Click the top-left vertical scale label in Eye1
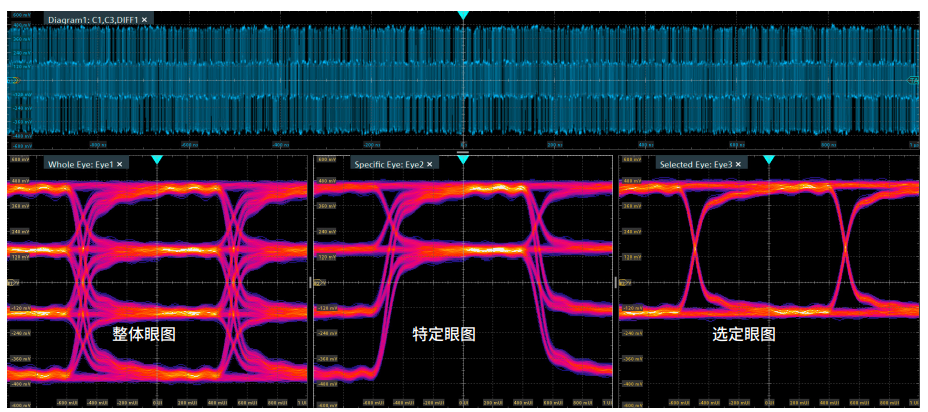 (19, 160)
